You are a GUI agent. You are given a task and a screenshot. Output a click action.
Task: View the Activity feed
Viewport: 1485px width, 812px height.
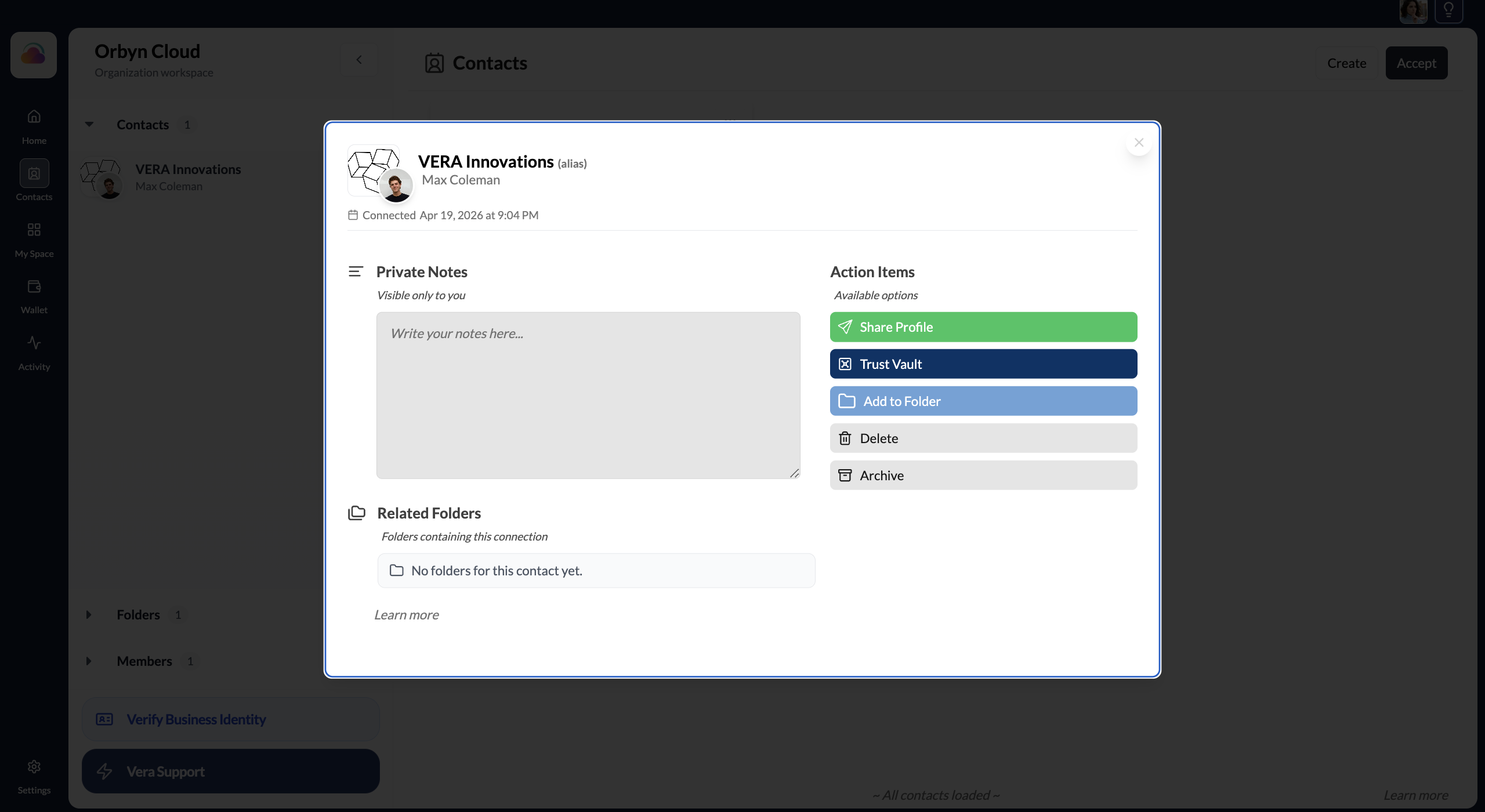point(33,350)
